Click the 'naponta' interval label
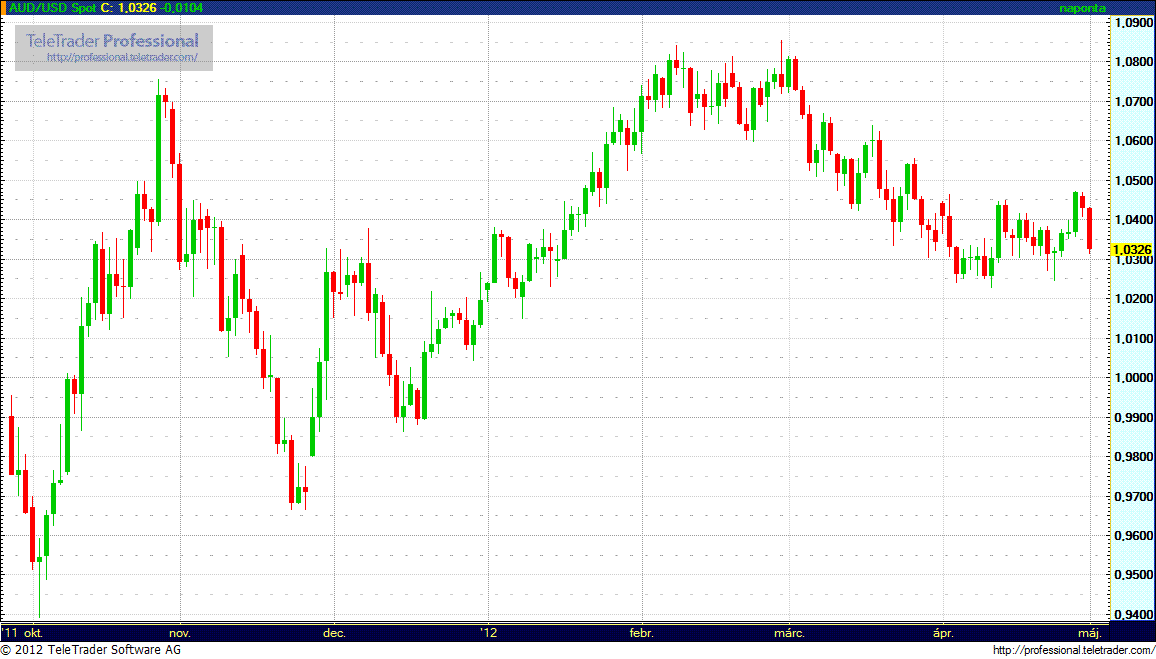Viewport: 1156px width, 659px height. 1080,7
